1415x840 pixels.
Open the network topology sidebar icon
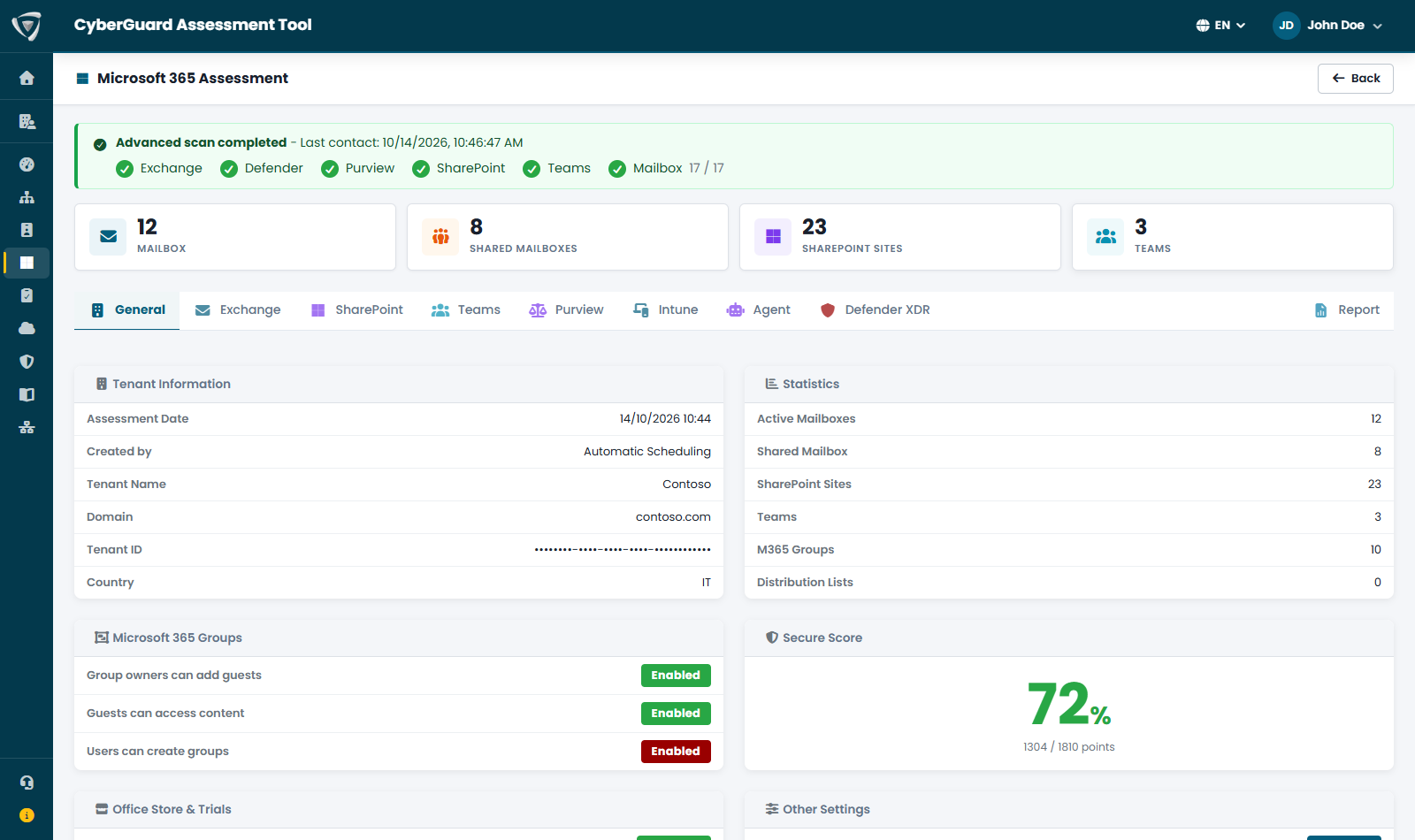coord(27,427)
